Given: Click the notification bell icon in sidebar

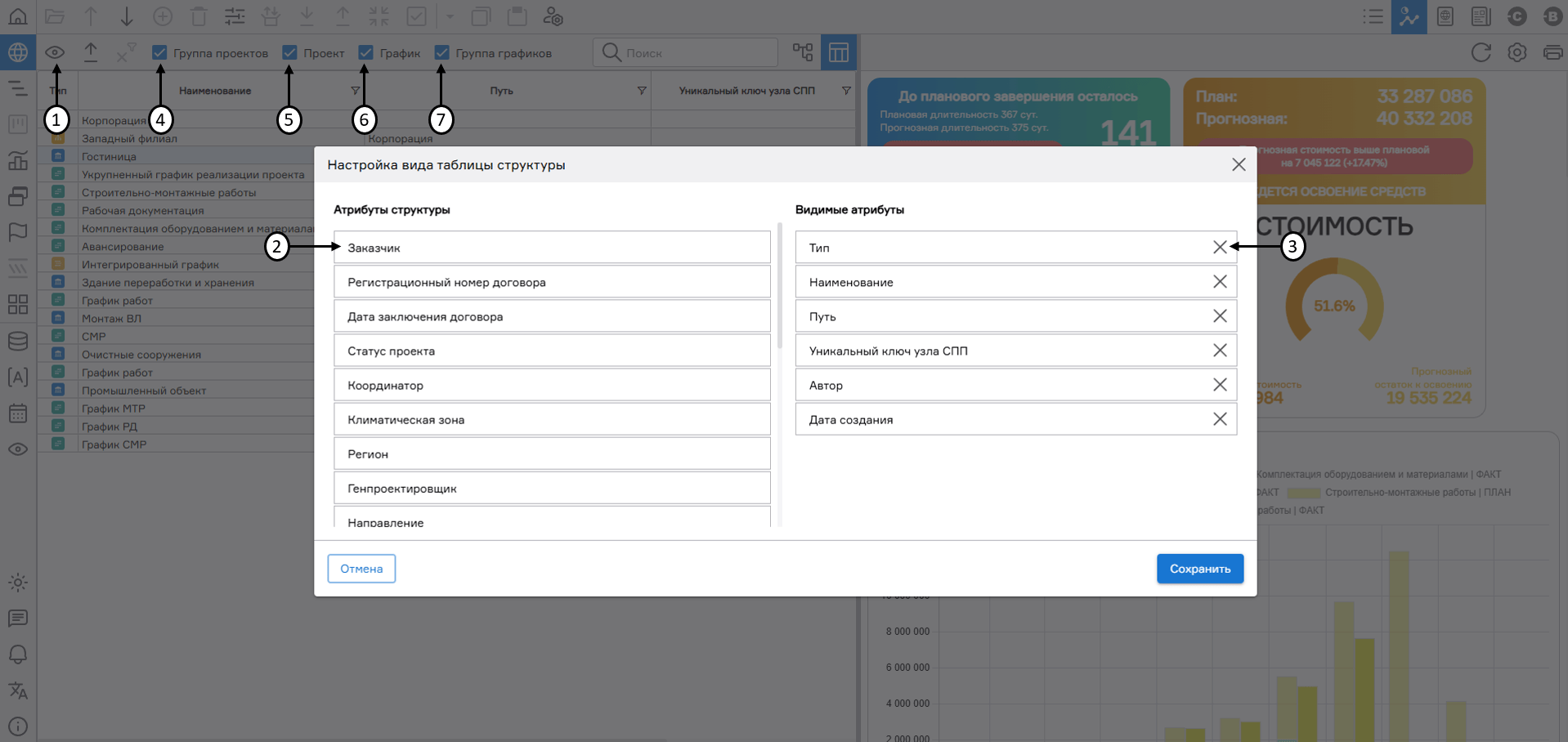Looking at the screenshot, I should (18, 655).
